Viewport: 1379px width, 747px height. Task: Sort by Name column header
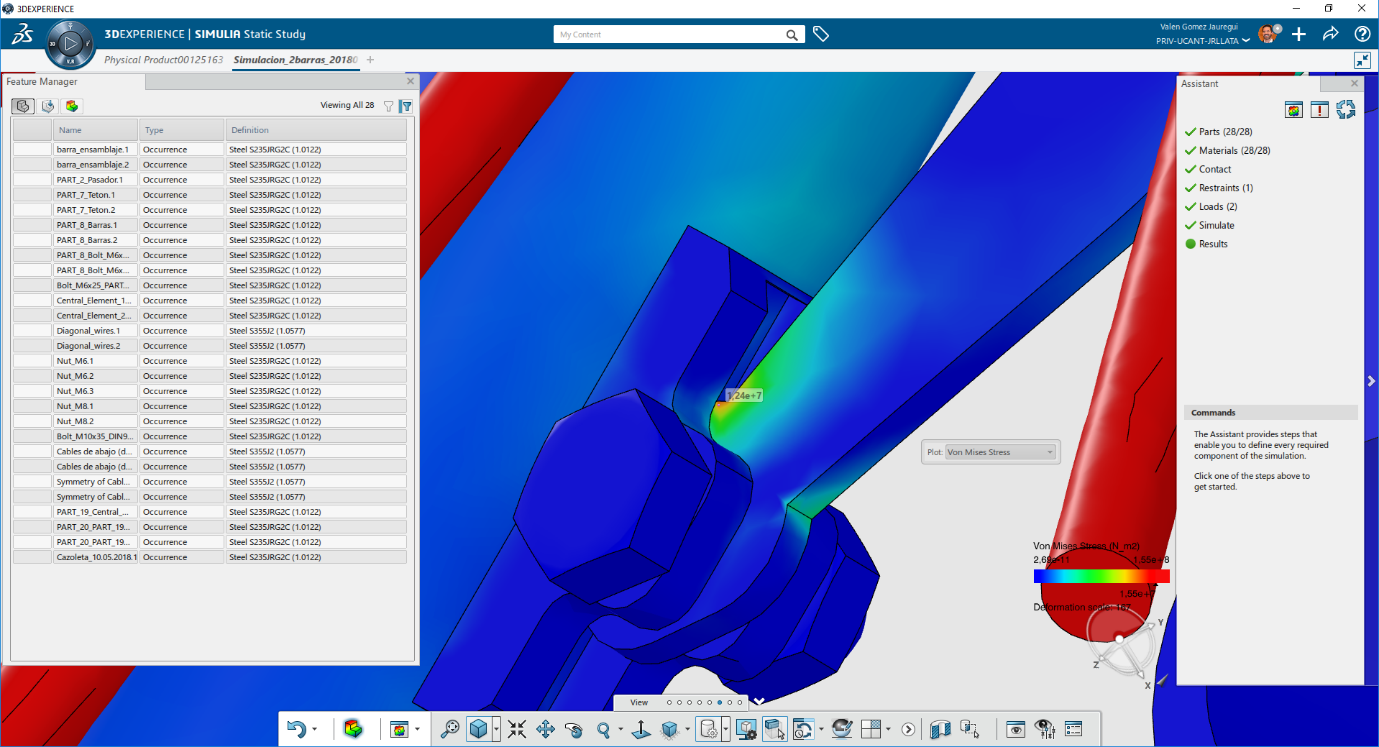pyautogui.click(x=96, y=130)
